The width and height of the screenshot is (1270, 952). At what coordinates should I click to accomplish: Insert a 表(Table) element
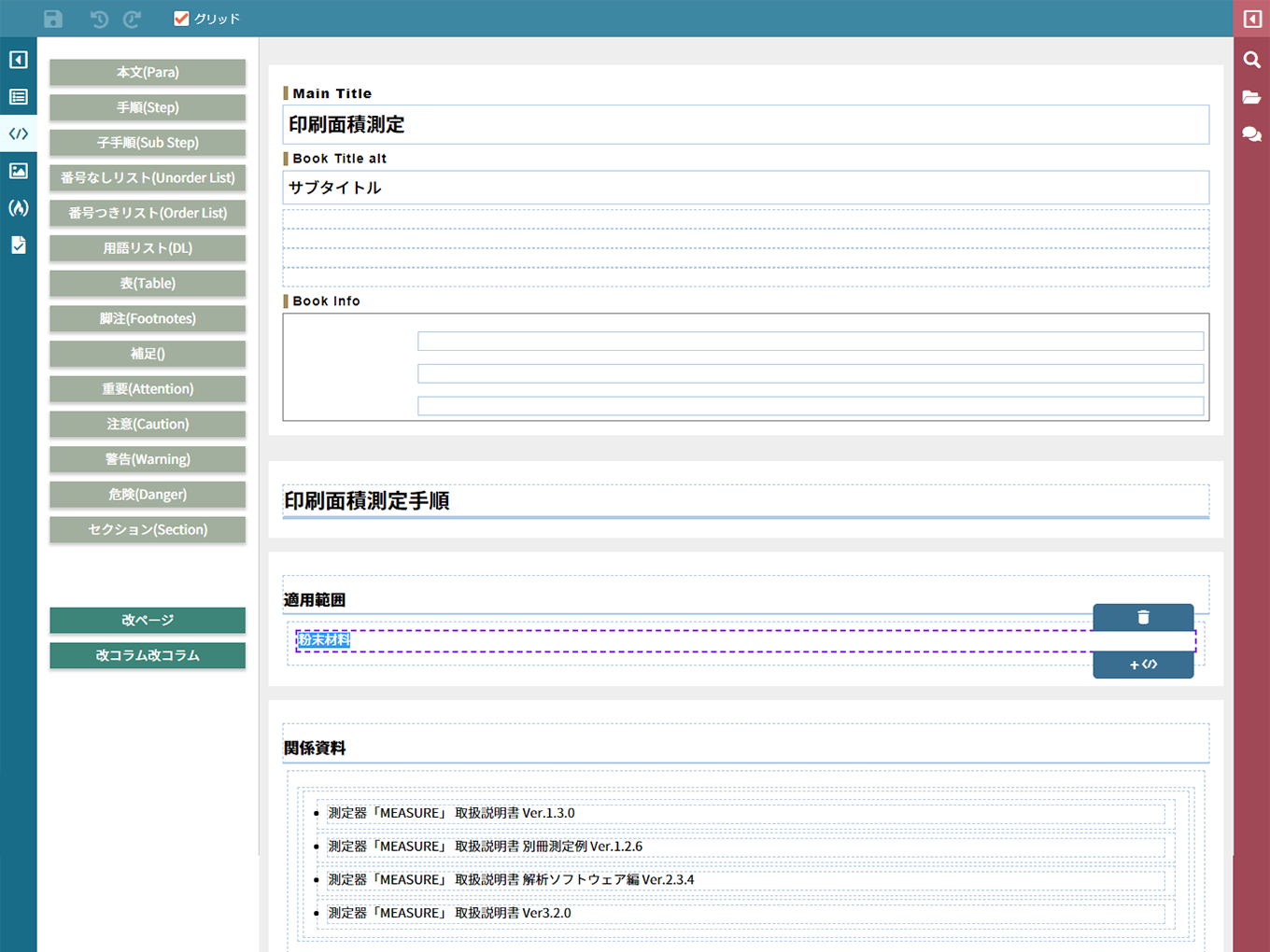pyautogui.click(x=148, y=283)
